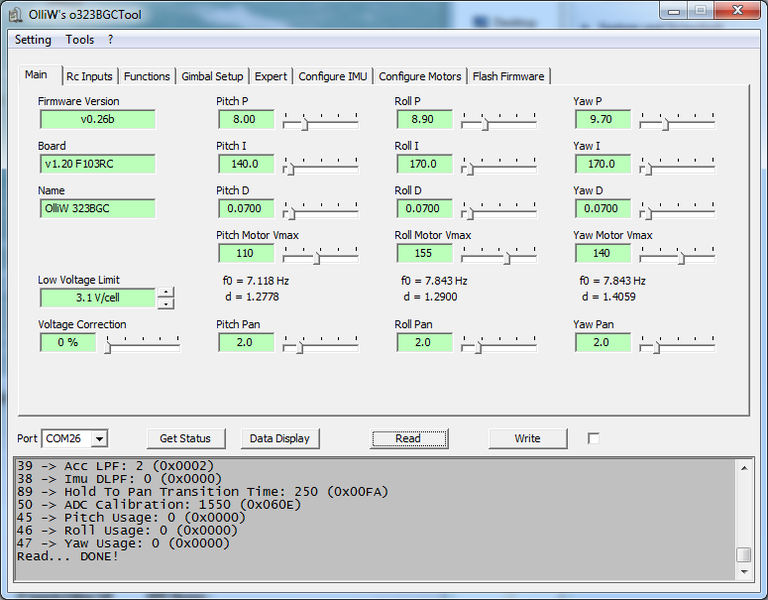This screenshot has width=768, height=600.
Task: Click the Voltage Correction slider
Action: pos(143,343)
